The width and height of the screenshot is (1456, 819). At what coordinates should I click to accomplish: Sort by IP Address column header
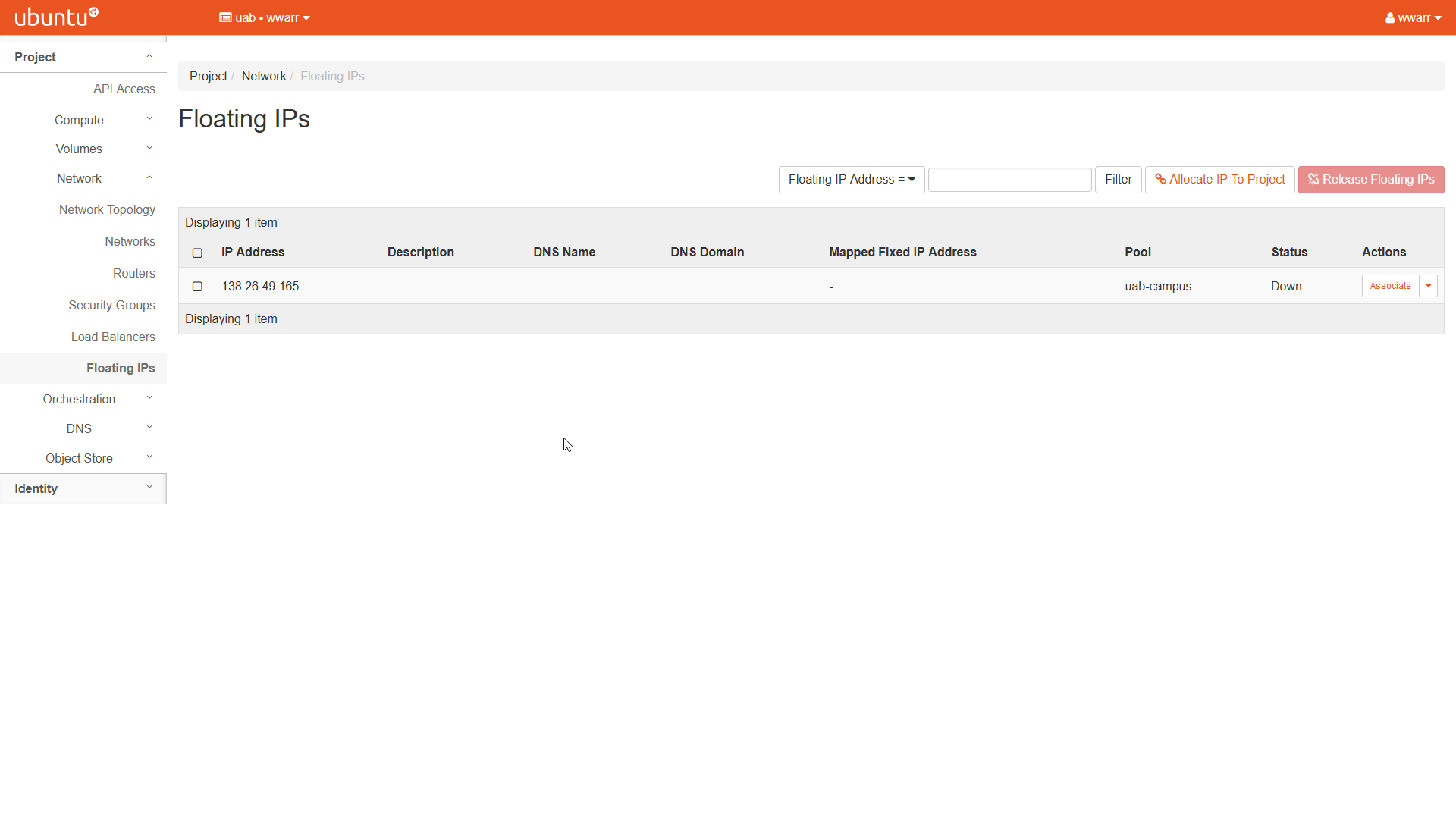[x=253, y=252]
